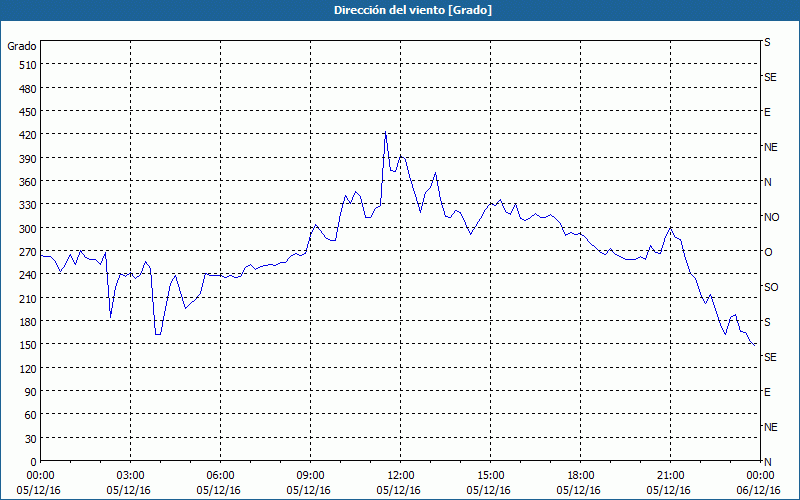Select the 05/12/16 date under 09:00
800x500 pixels.
coord(308,490)
